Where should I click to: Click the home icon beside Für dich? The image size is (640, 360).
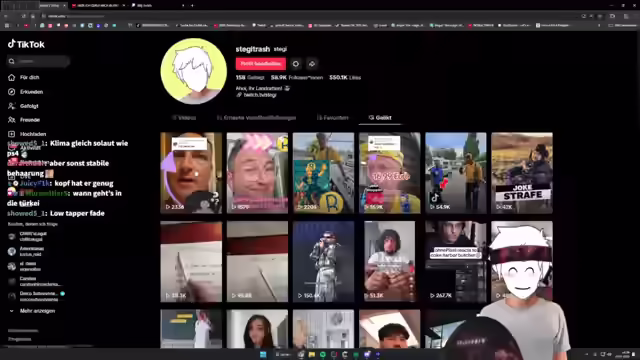11,77
